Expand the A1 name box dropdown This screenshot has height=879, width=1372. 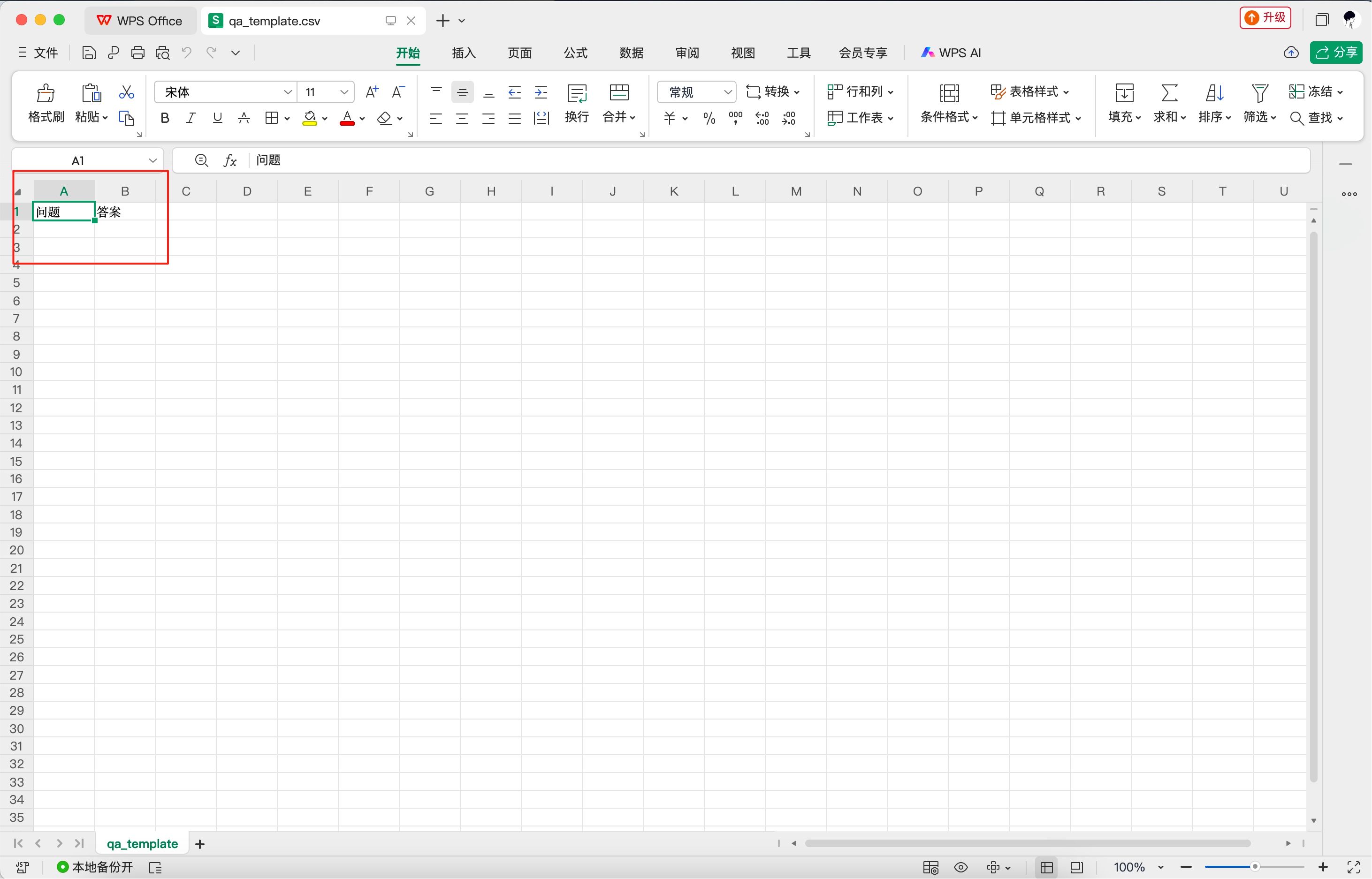click(152, 160)
